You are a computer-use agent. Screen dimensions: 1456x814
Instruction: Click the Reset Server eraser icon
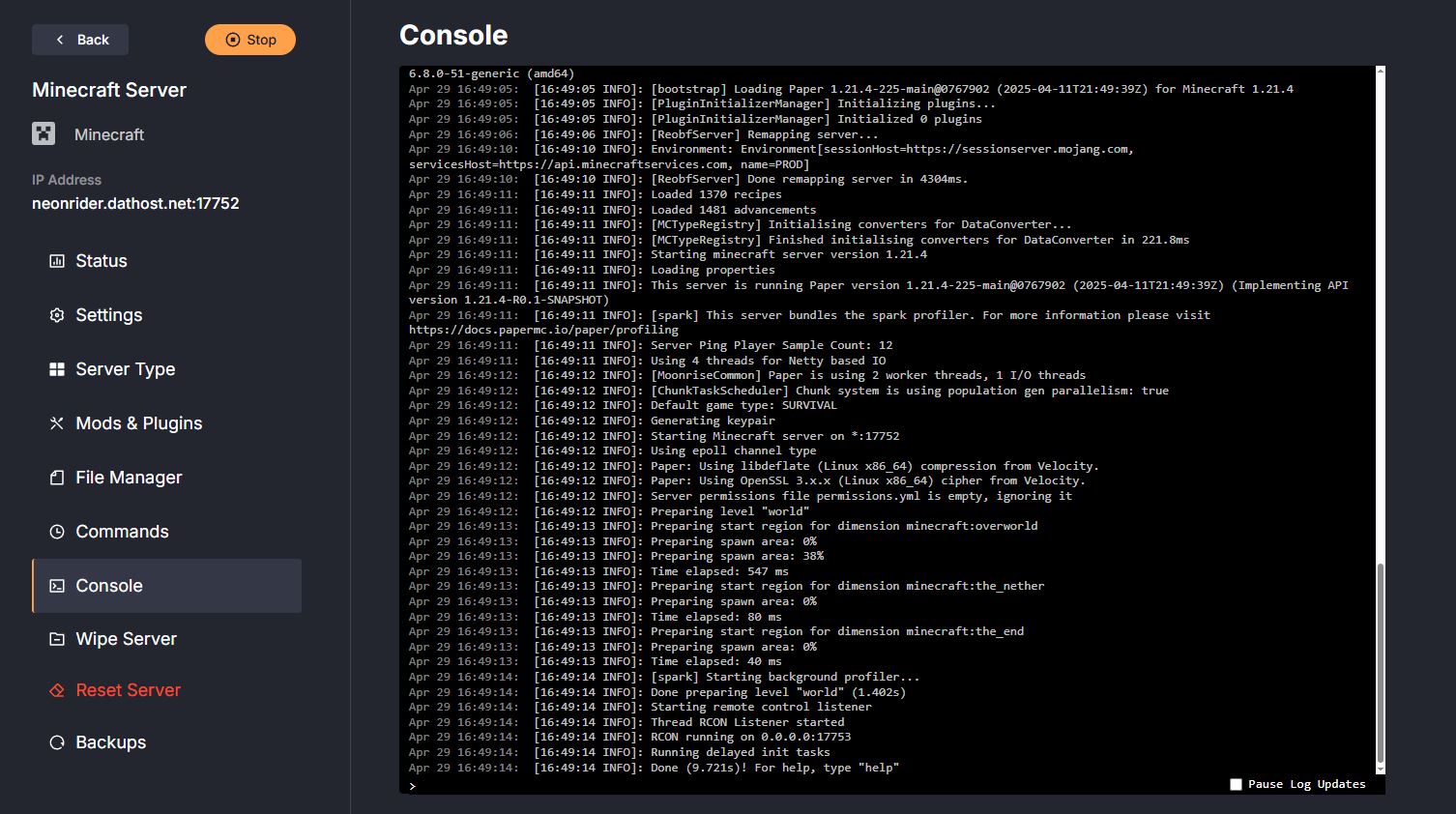click(x=55, y=689)
